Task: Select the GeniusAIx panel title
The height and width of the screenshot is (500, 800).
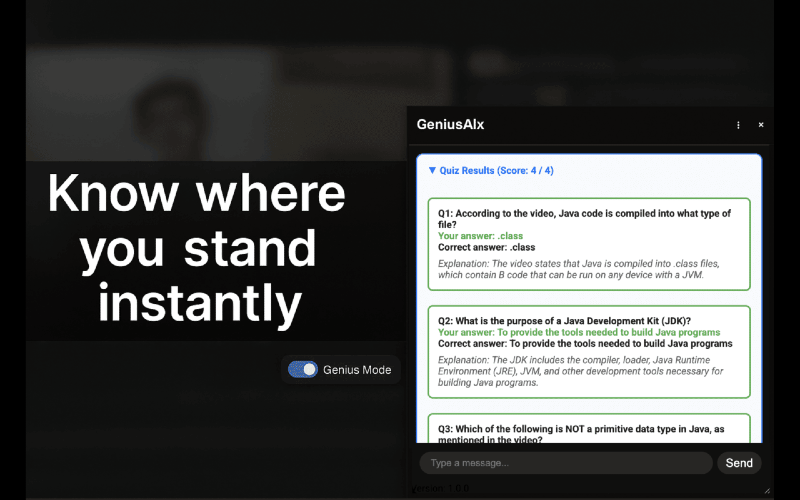Action: click(x=450, y=124)
